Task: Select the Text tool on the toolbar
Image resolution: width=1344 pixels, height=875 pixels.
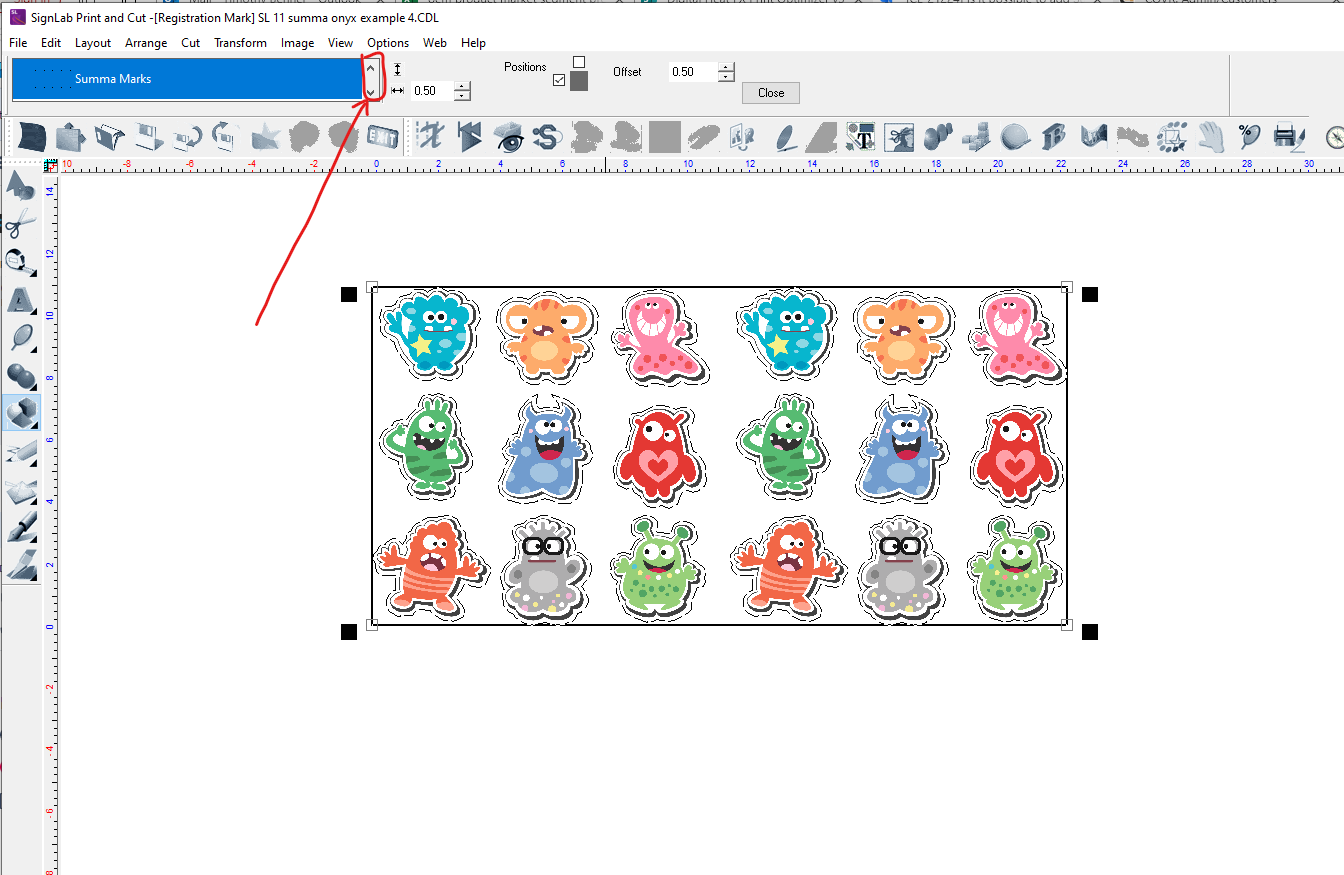Action: click(x=861, y=137)
